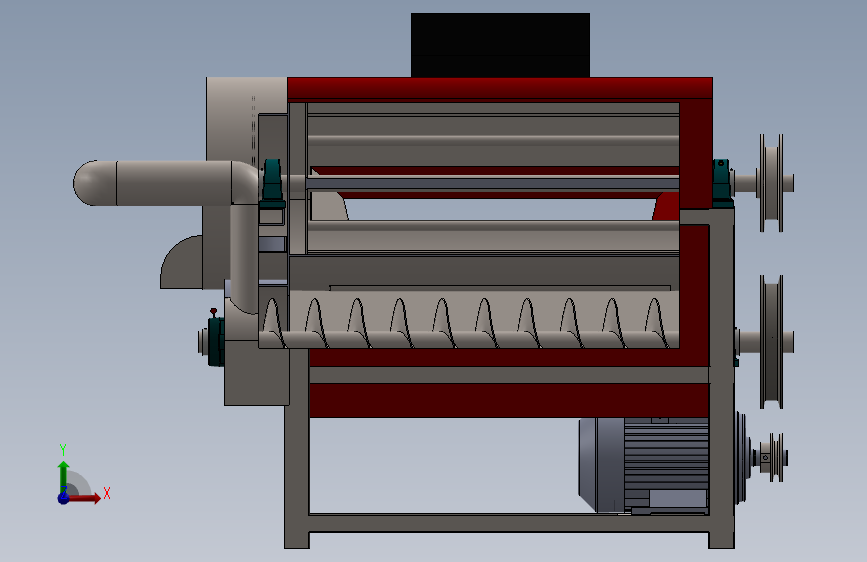Viewport: 867px width, 562px height.
Task: Select the green bearing block at the auger's left end
Action: (x=216, y=341)
